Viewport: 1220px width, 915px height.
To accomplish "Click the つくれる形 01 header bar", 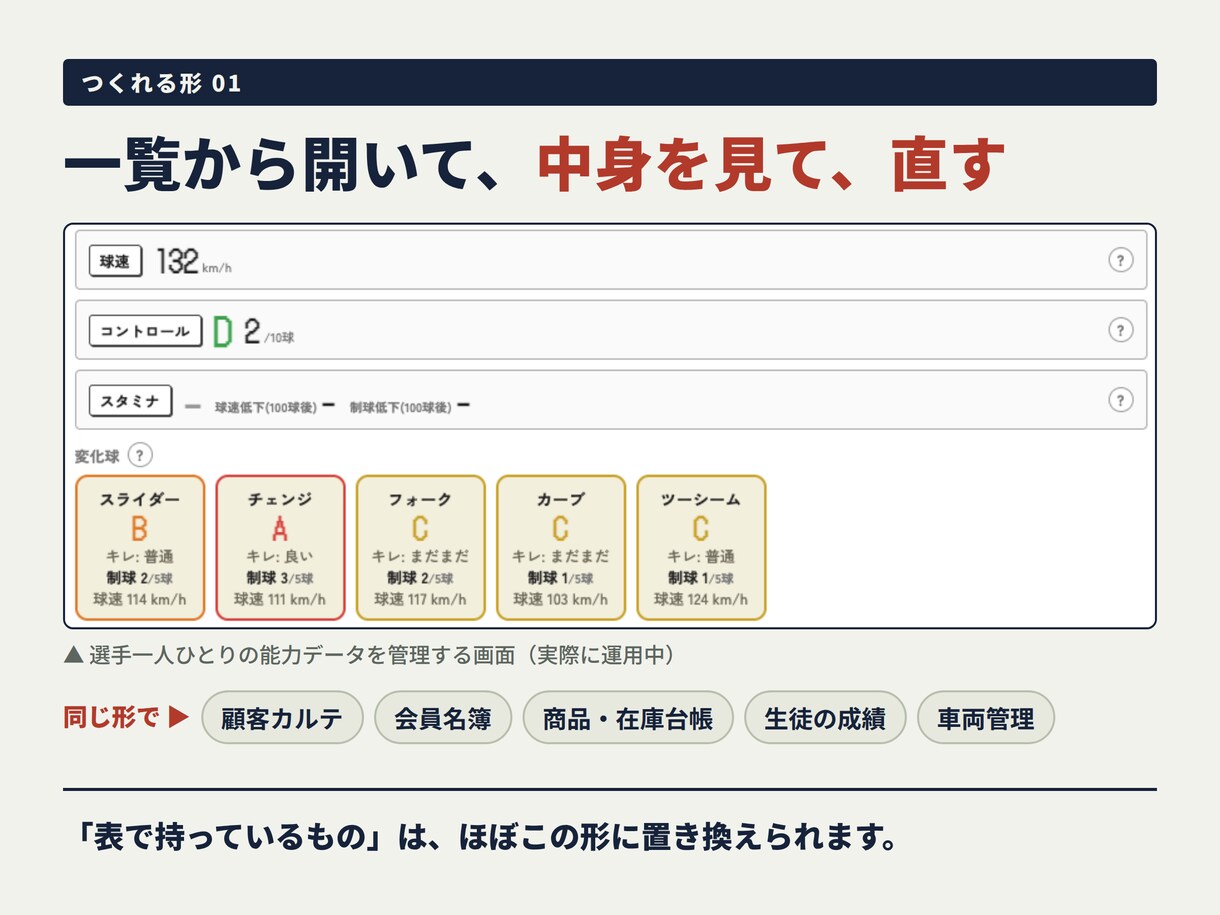I will [610, 82].
